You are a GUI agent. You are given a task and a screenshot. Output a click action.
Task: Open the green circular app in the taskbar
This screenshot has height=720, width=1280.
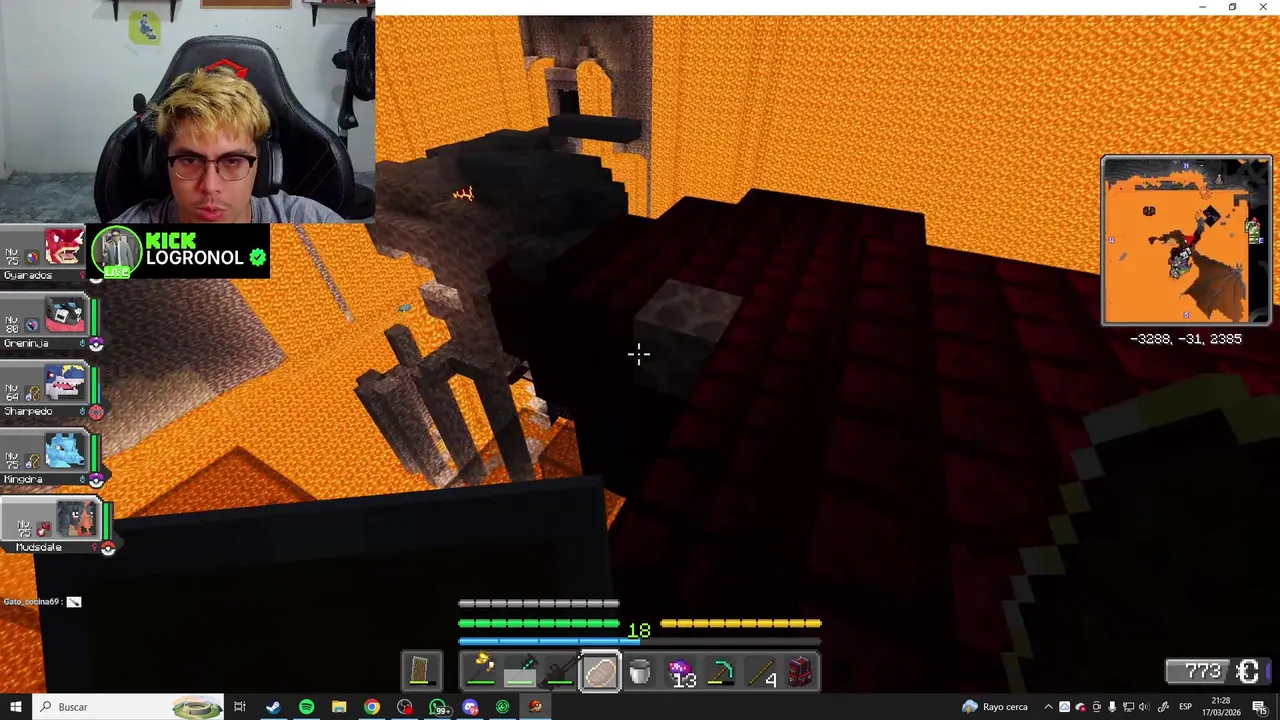[503, 707]
